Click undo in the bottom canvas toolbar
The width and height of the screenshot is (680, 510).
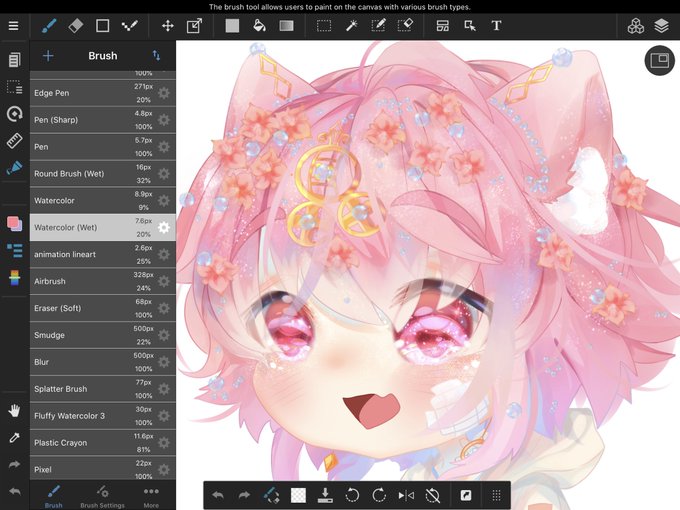click(218, 495)
